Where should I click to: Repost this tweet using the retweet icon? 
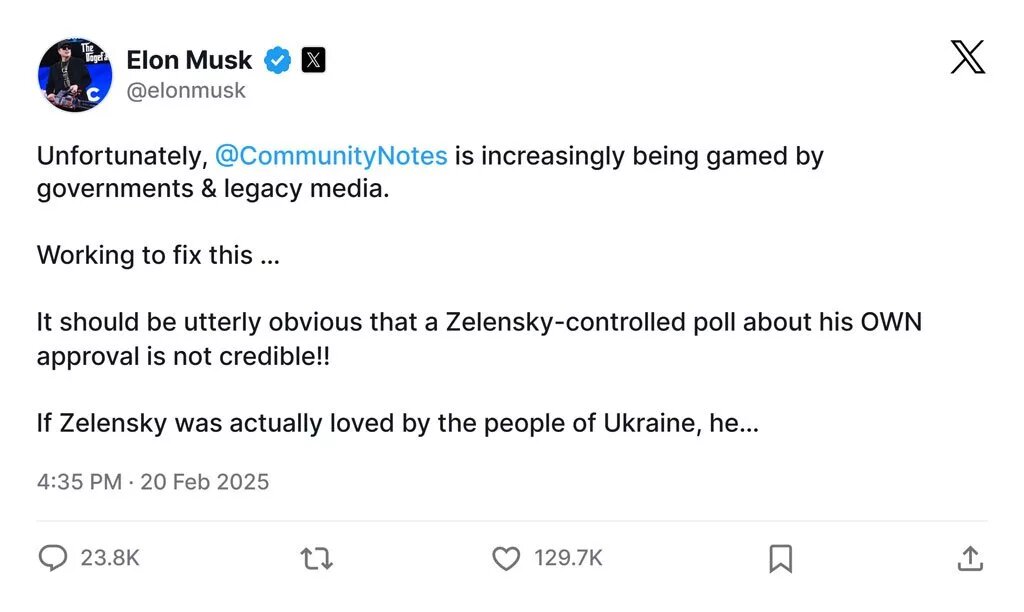click(317, 558)
